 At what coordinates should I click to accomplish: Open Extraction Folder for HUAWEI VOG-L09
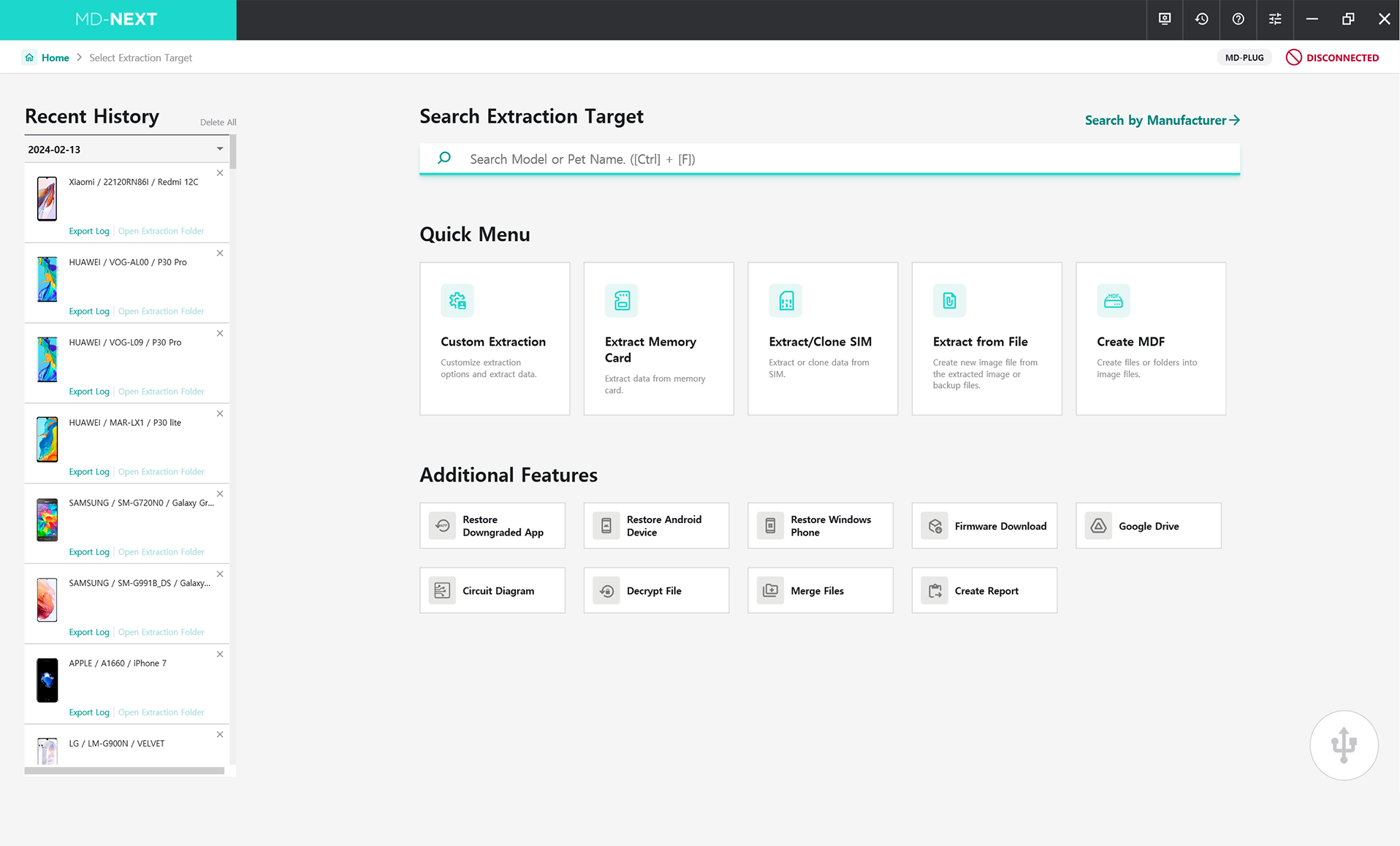pos(161,392)
